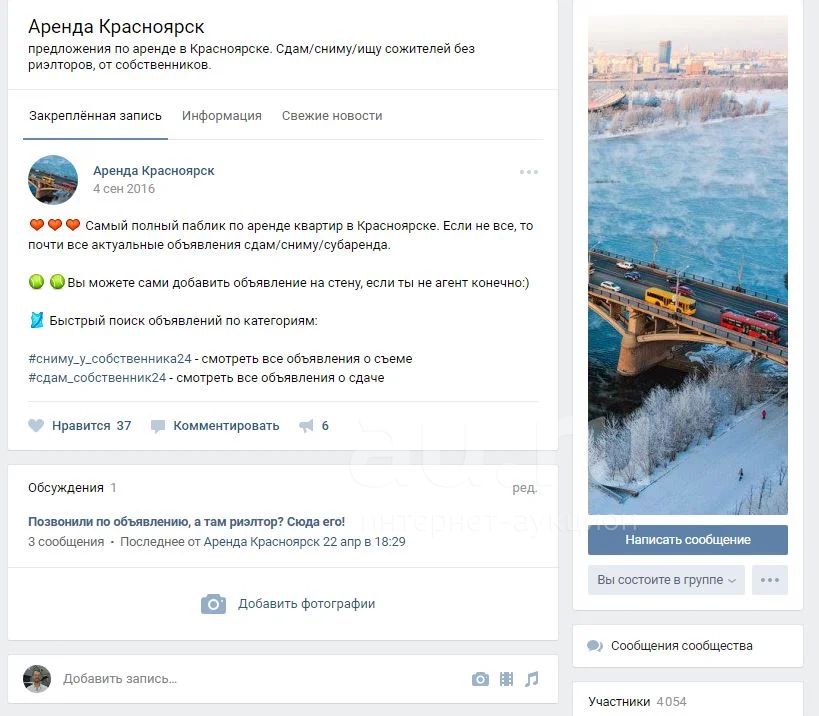Screen dimensions: 819x716
Task: Click the comment speech bubble icon
Action: pos(158,426)
